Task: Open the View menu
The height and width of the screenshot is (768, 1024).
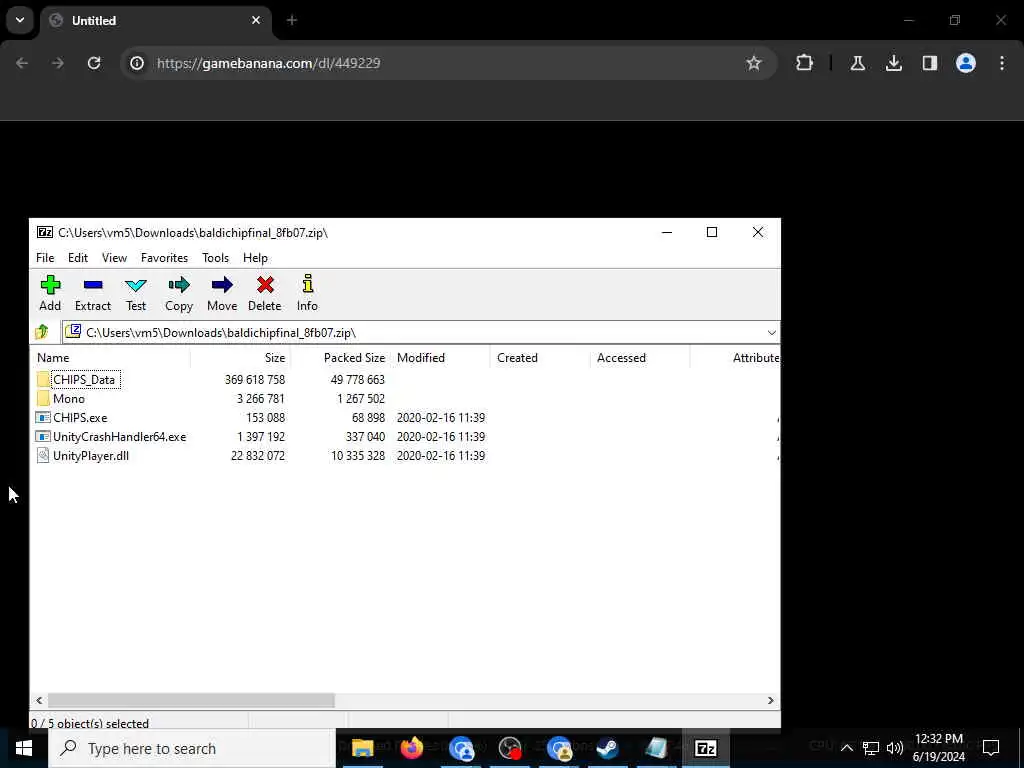Action: click(114, 258)
